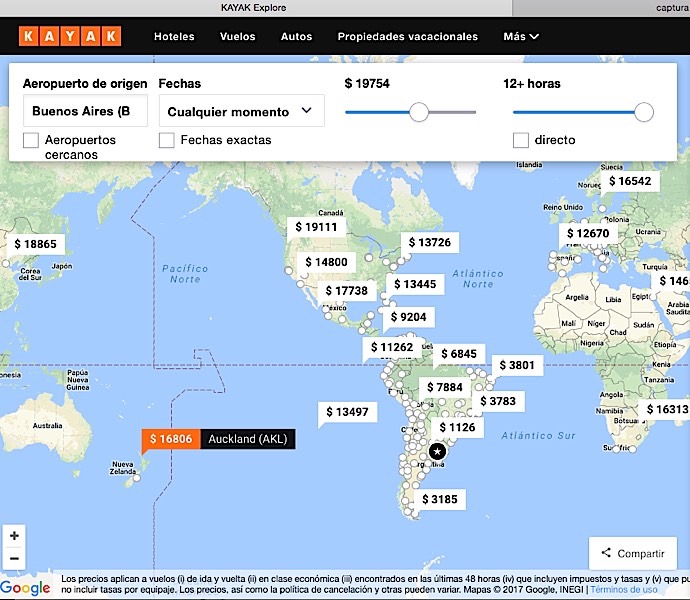Open the Vuelos section

[x=238, y=37]
